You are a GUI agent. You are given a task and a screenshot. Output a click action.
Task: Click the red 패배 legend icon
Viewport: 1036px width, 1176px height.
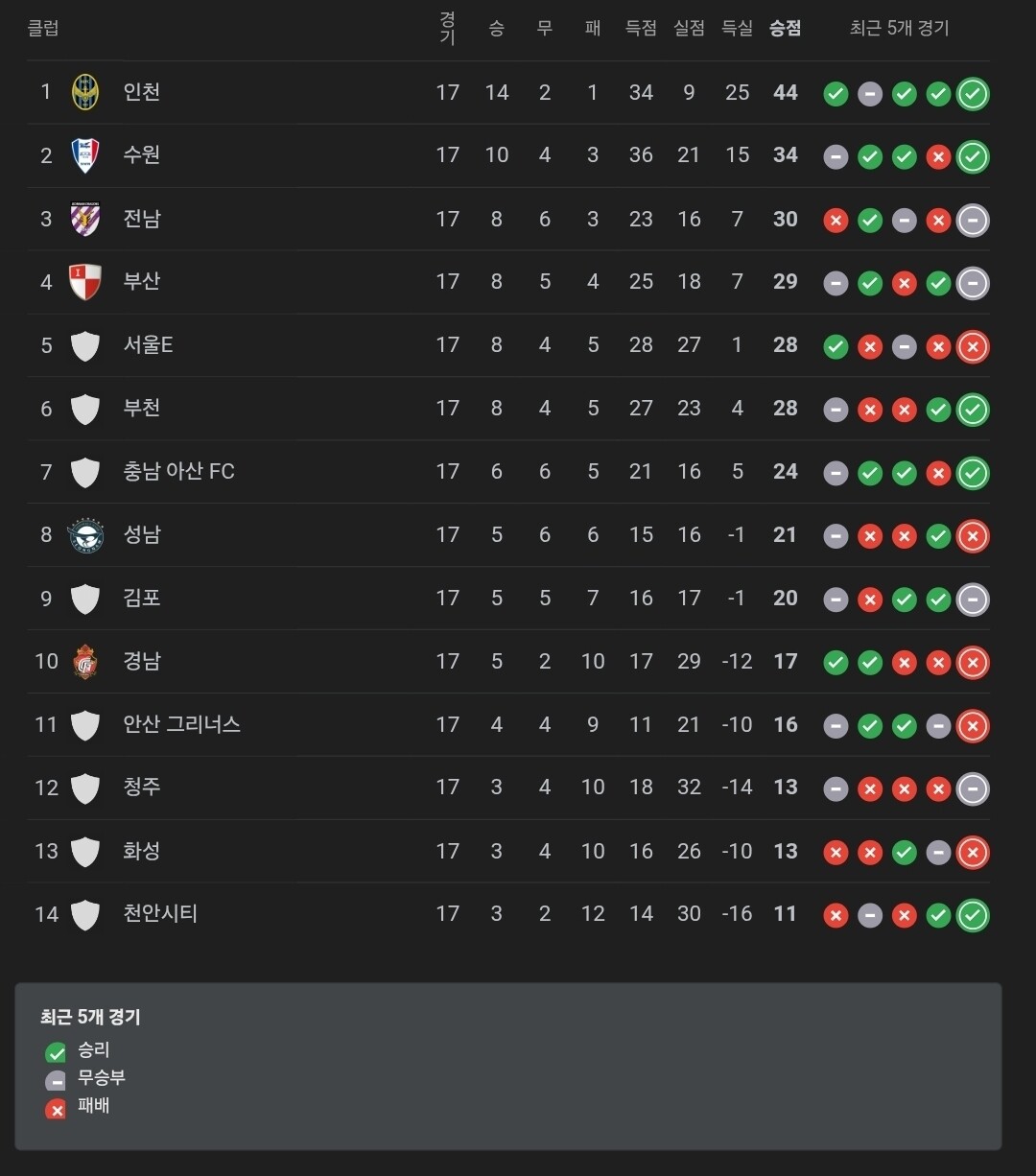tap(57, 1109)
